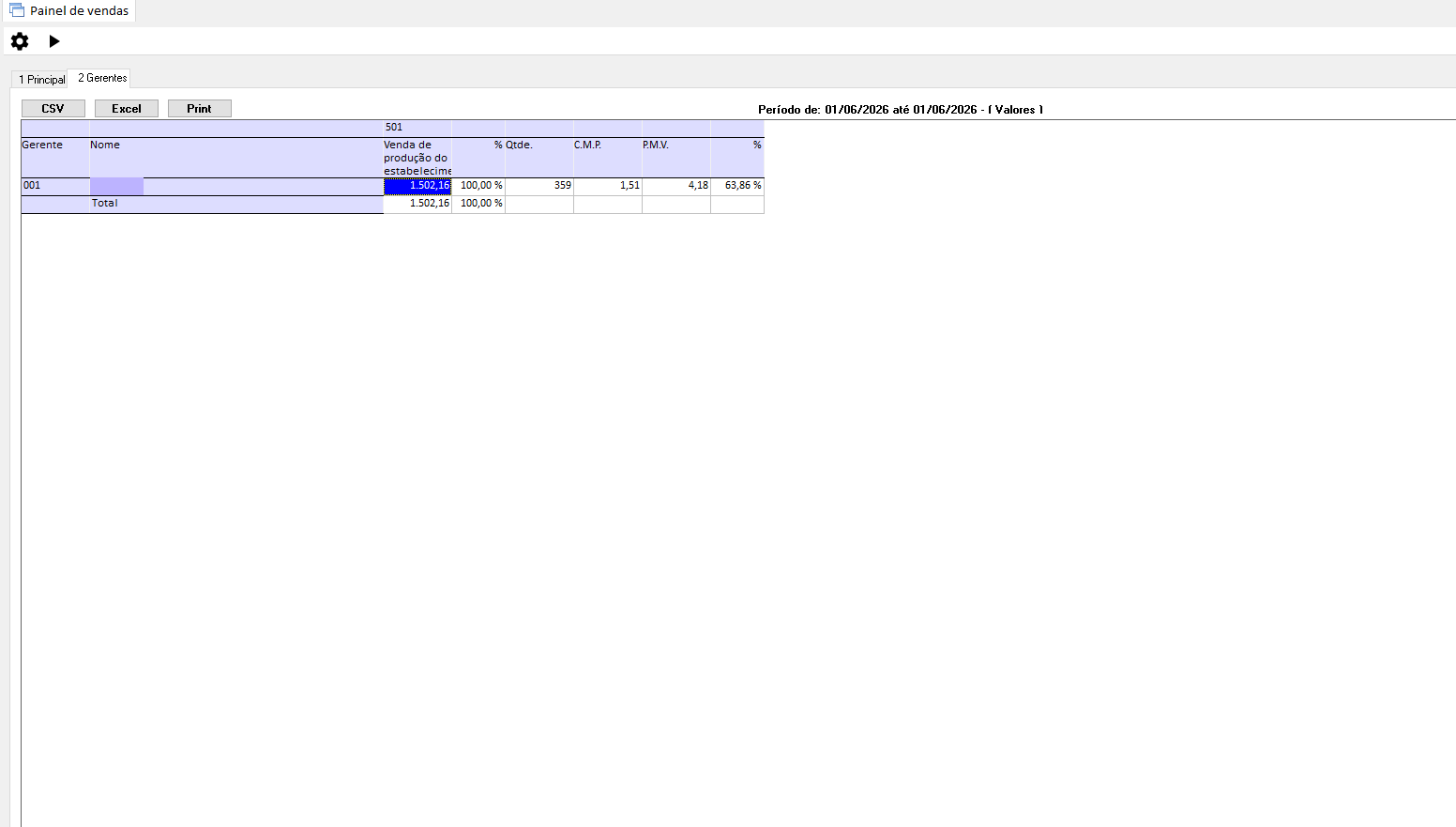This screenshot has height=827, width=1456.
Task: Select the quantity value 359
Action: [x=539, y=186]
